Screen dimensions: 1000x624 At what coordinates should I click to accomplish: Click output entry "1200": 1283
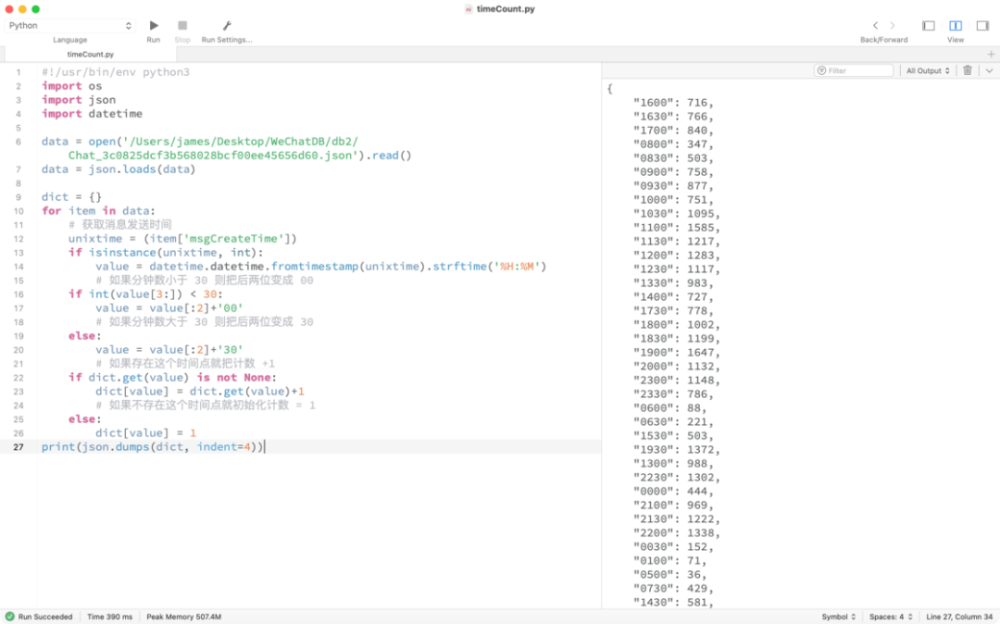676,255
